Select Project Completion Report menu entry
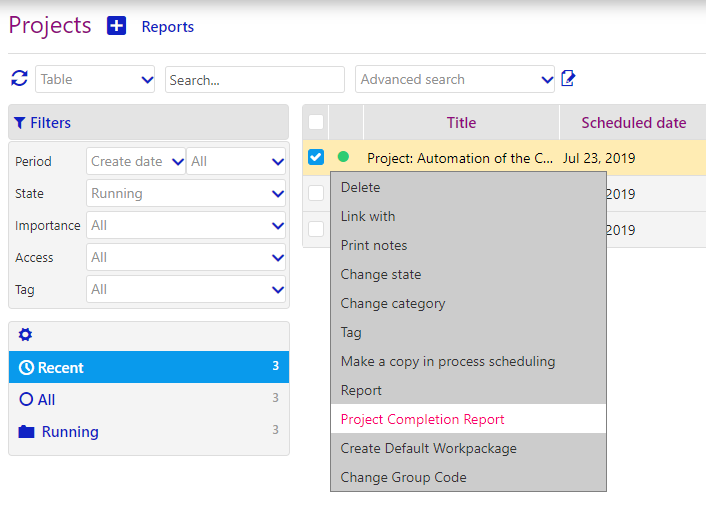The width and height of the screenshot is (706, 505). click(x=468, y=419)
